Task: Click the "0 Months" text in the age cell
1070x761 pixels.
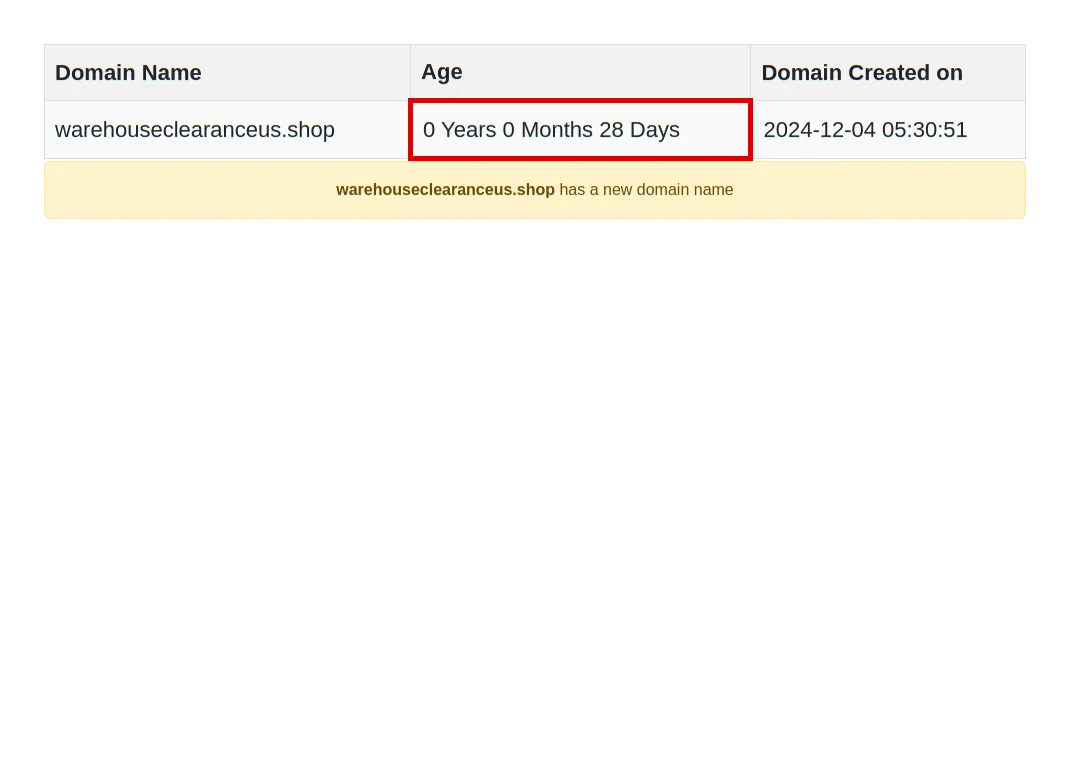Action: (x=547, y=130)
